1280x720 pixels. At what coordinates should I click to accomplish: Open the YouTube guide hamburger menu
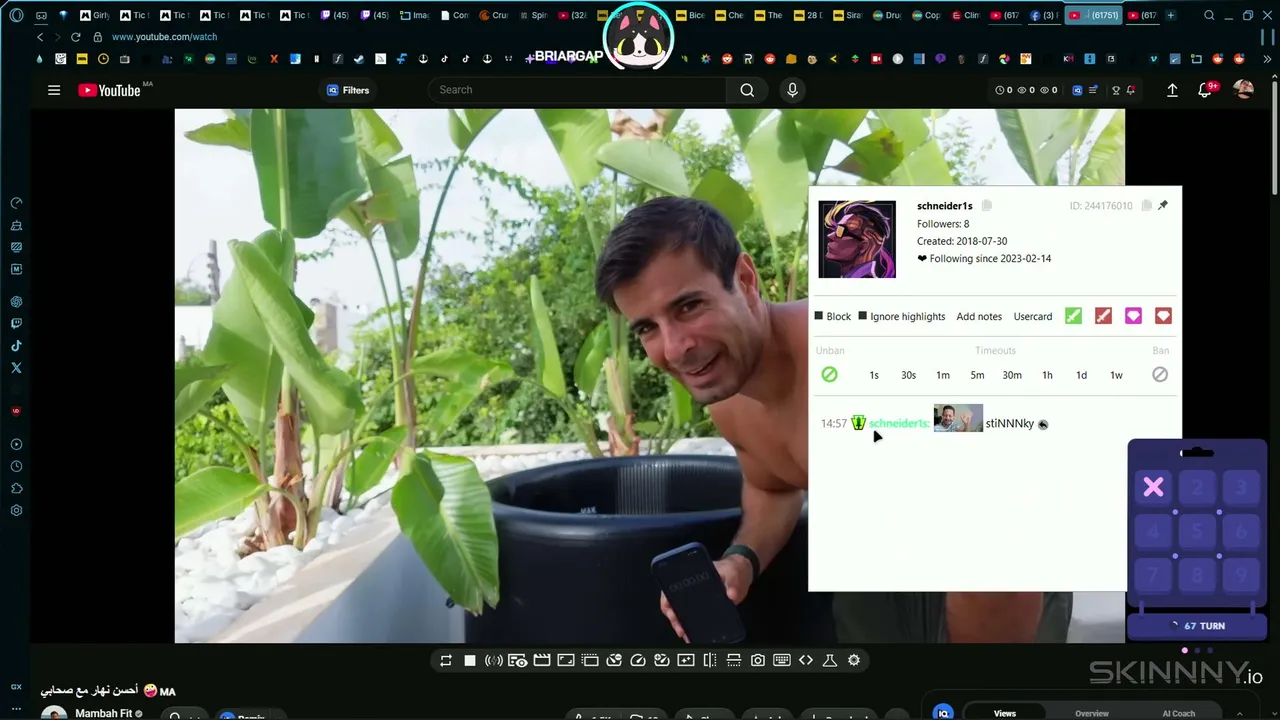(x=54, y=90)
